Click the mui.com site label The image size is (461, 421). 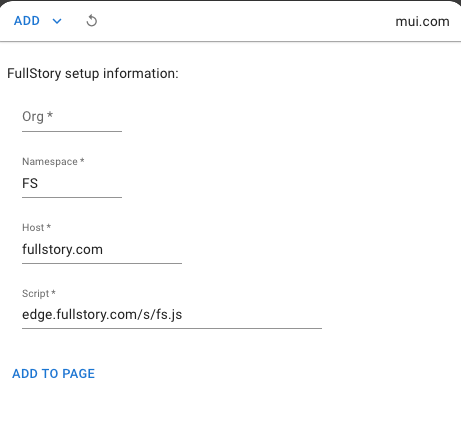tap(422, 21)
